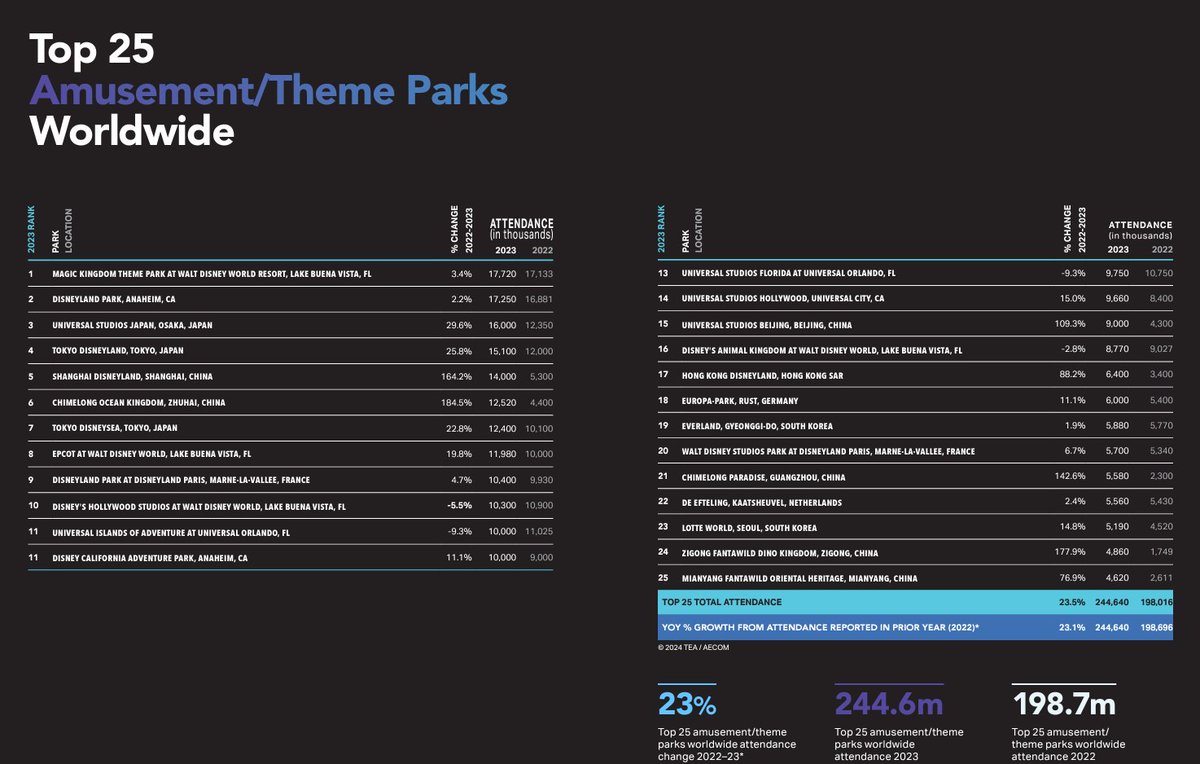Screen dimensions: 1200x764
Task: Click the large '198.7m' statistic
Action: 1064,704
